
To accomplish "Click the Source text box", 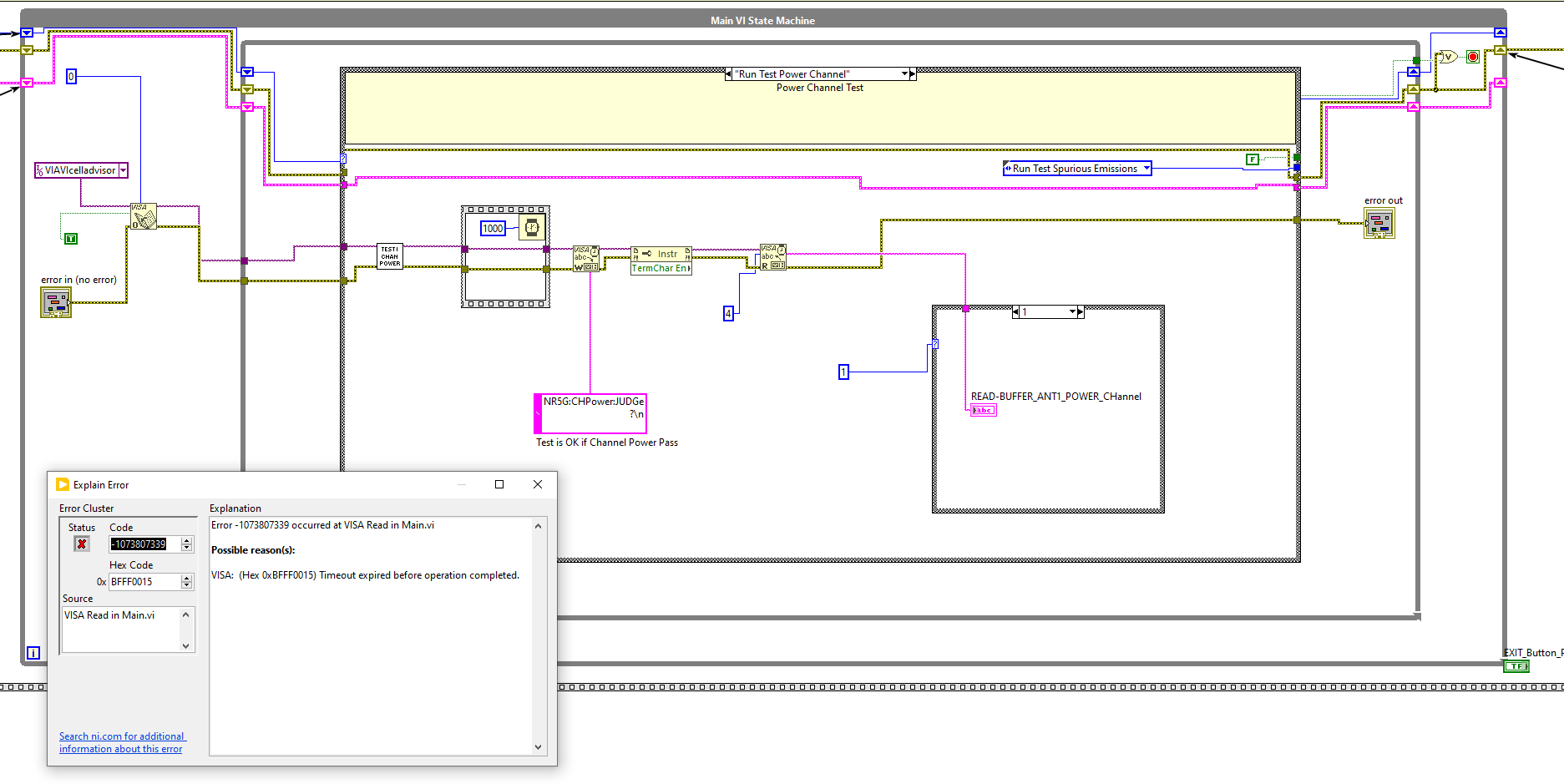I will pyautogui.click(x=122, y=630).
